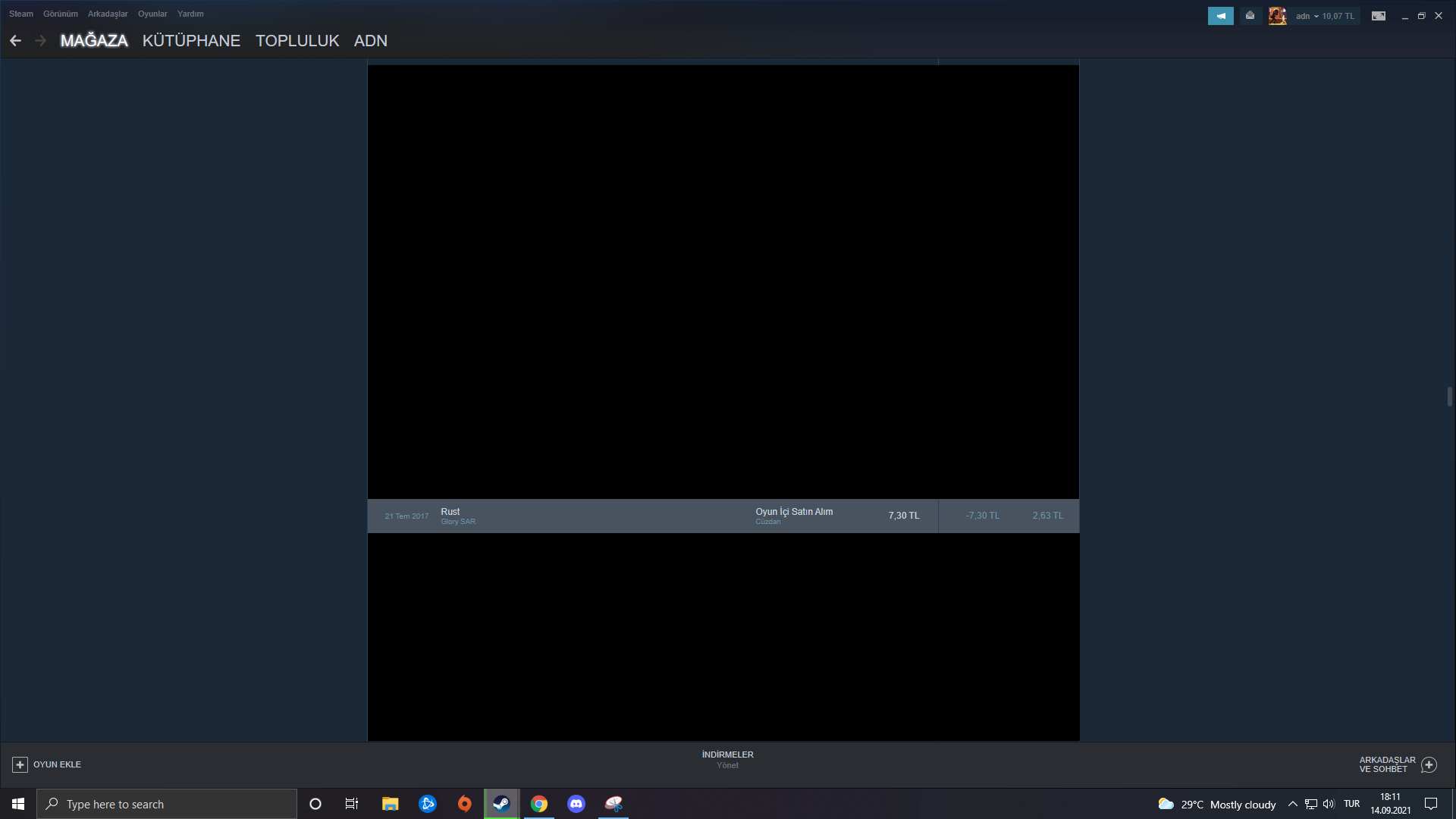Open the Görünüm menu
The image size is (1456, 819).
(x=61, y=14)
